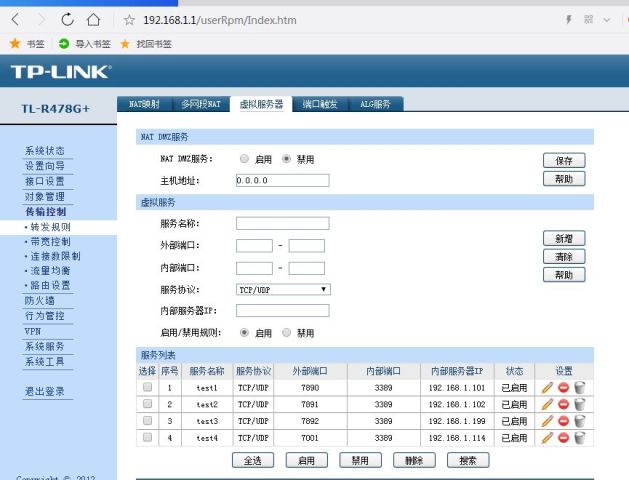Select 启用 radio for NAT DMZ服务

click(x=244, y=159)
